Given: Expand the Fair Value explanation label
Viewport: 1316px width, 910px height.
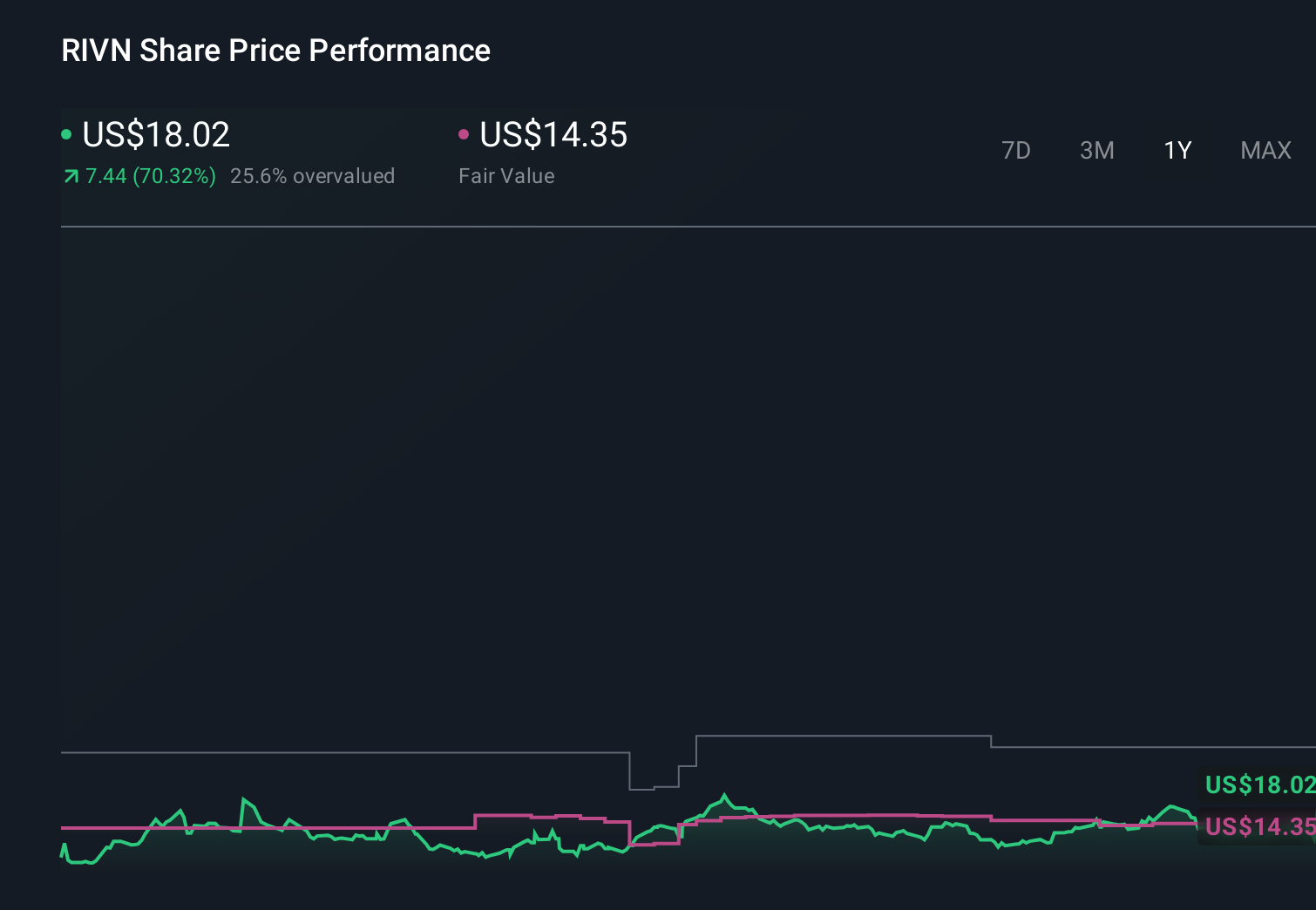Looking at the screenshot, I should (x=505, y=176).
